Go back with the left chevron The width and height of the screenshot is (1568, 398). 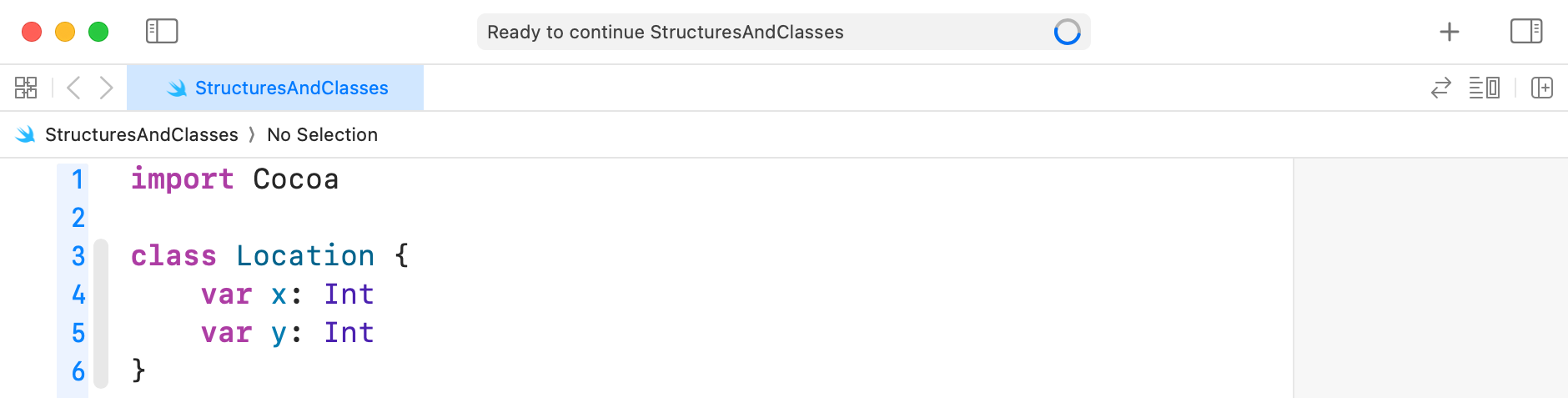73,88
